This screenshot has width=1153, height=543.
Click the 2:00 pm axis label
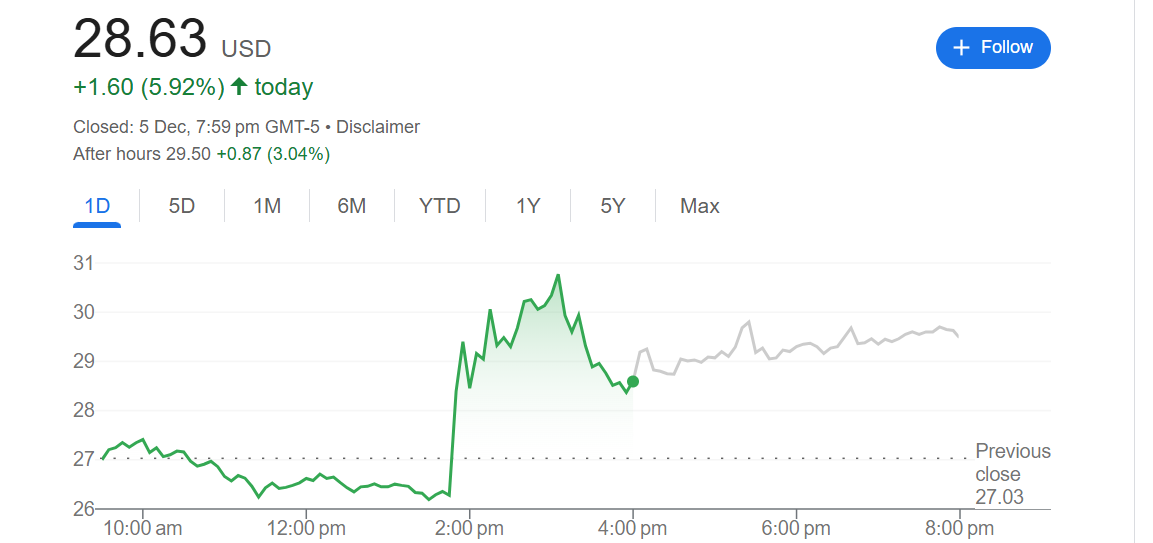click(x=469, y=527)
